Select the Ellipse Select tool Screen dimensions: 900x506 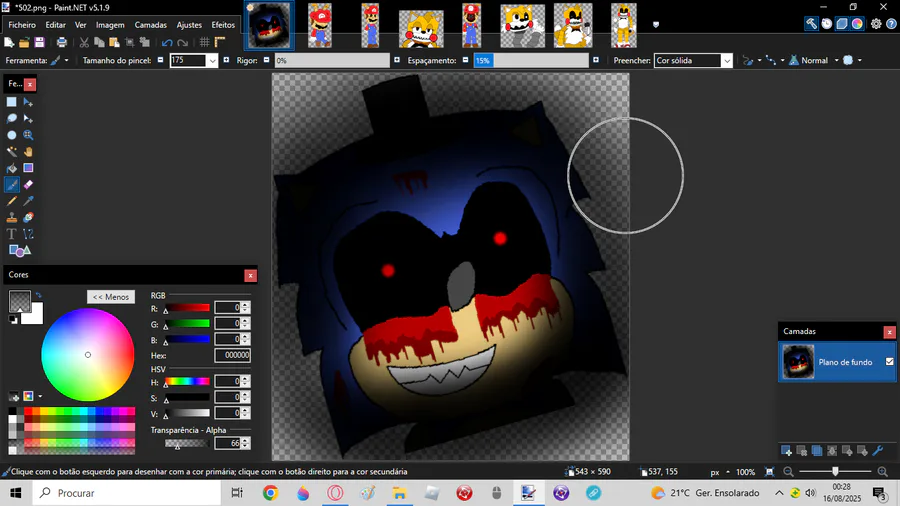pos(11,135)
